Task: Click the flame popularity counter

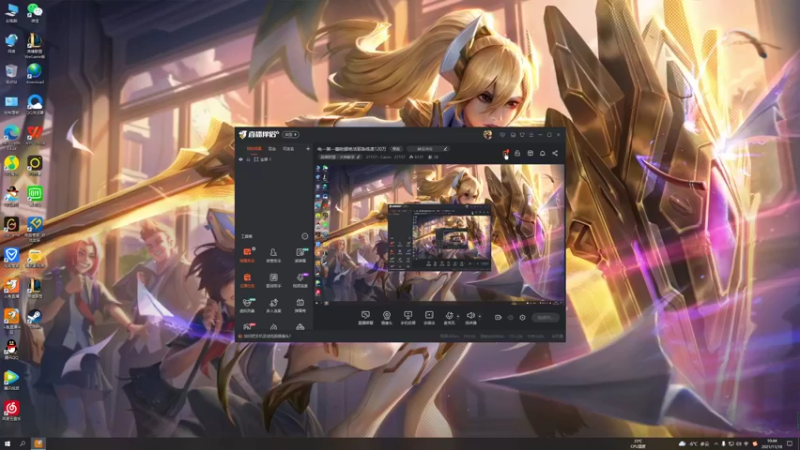Action: click(416, 157)
